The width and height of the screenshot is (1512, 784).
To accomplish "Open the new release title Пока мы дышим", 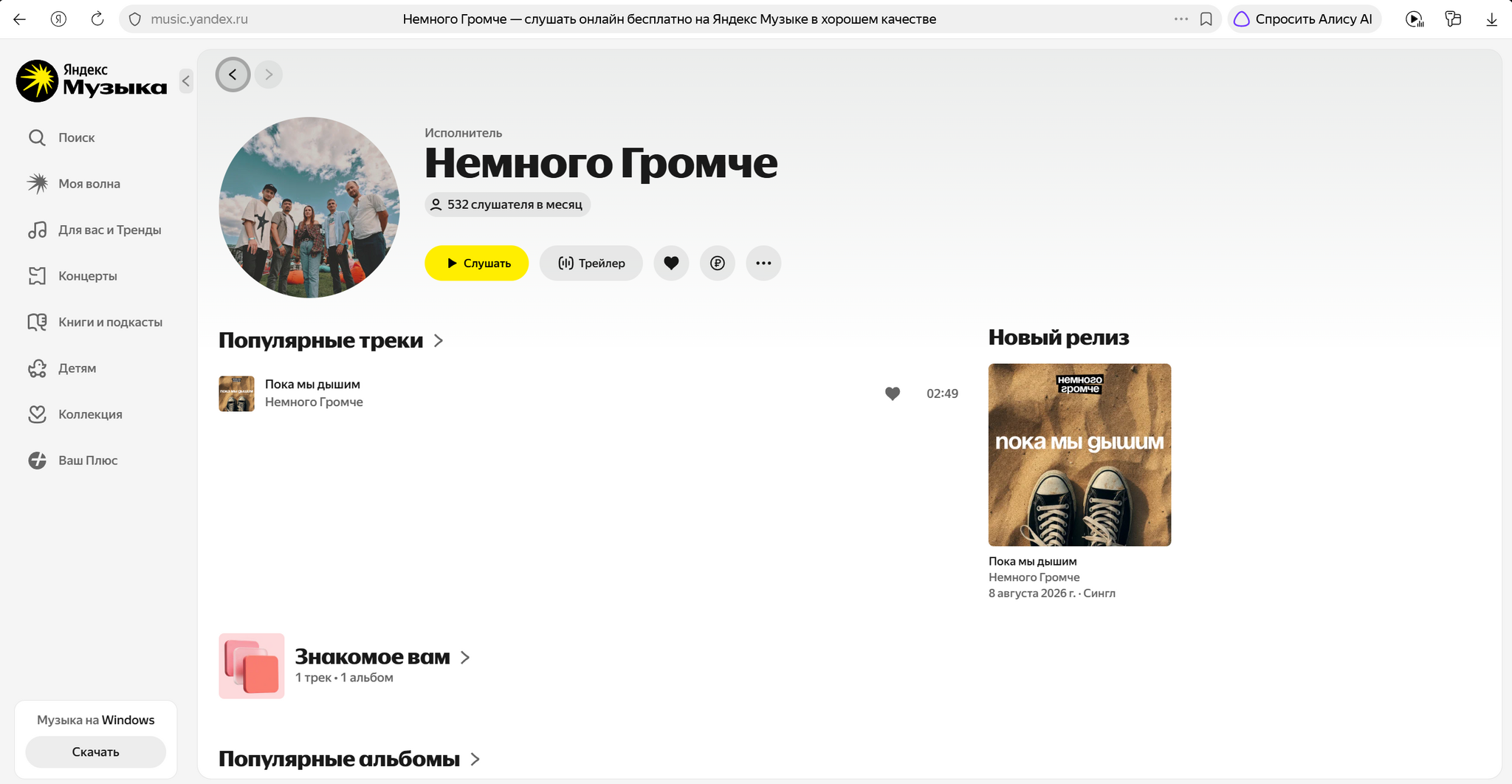I will tap(1032, 561).
